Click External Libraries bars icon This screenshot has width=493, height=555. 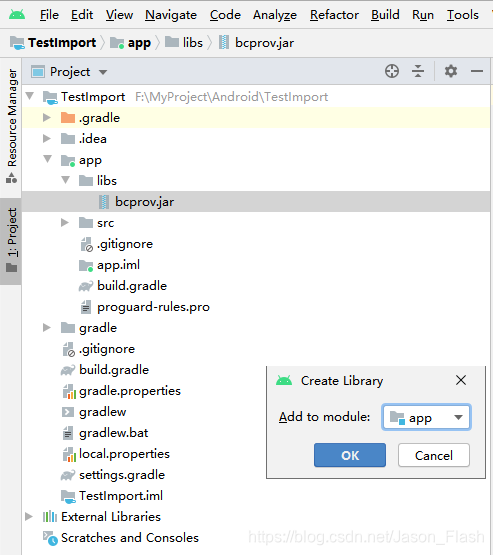[50, 517]
